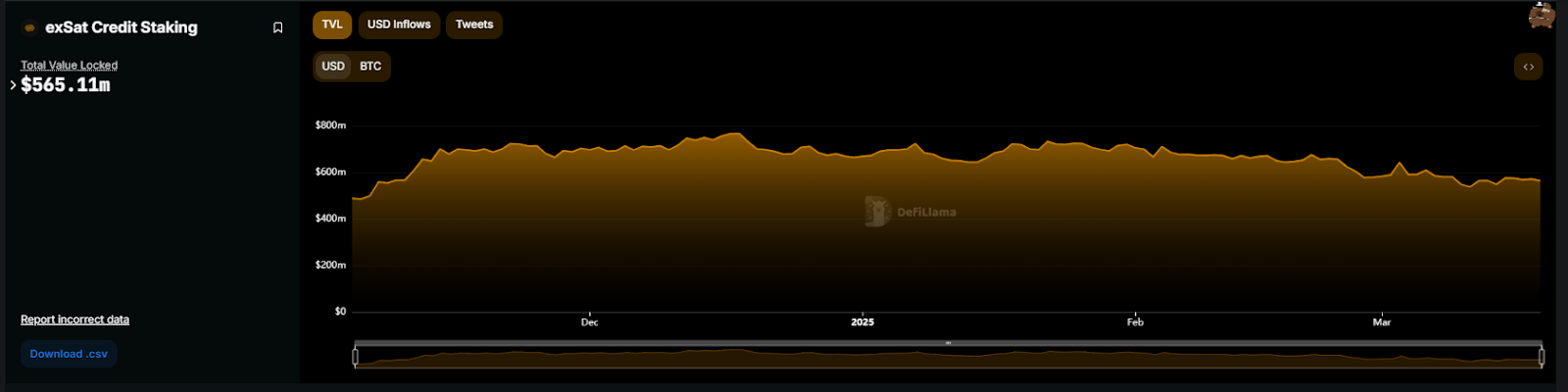The image size is (1568, 392).
Task: Click the $565.11m TVL value
Action: [x=66, y=85]
